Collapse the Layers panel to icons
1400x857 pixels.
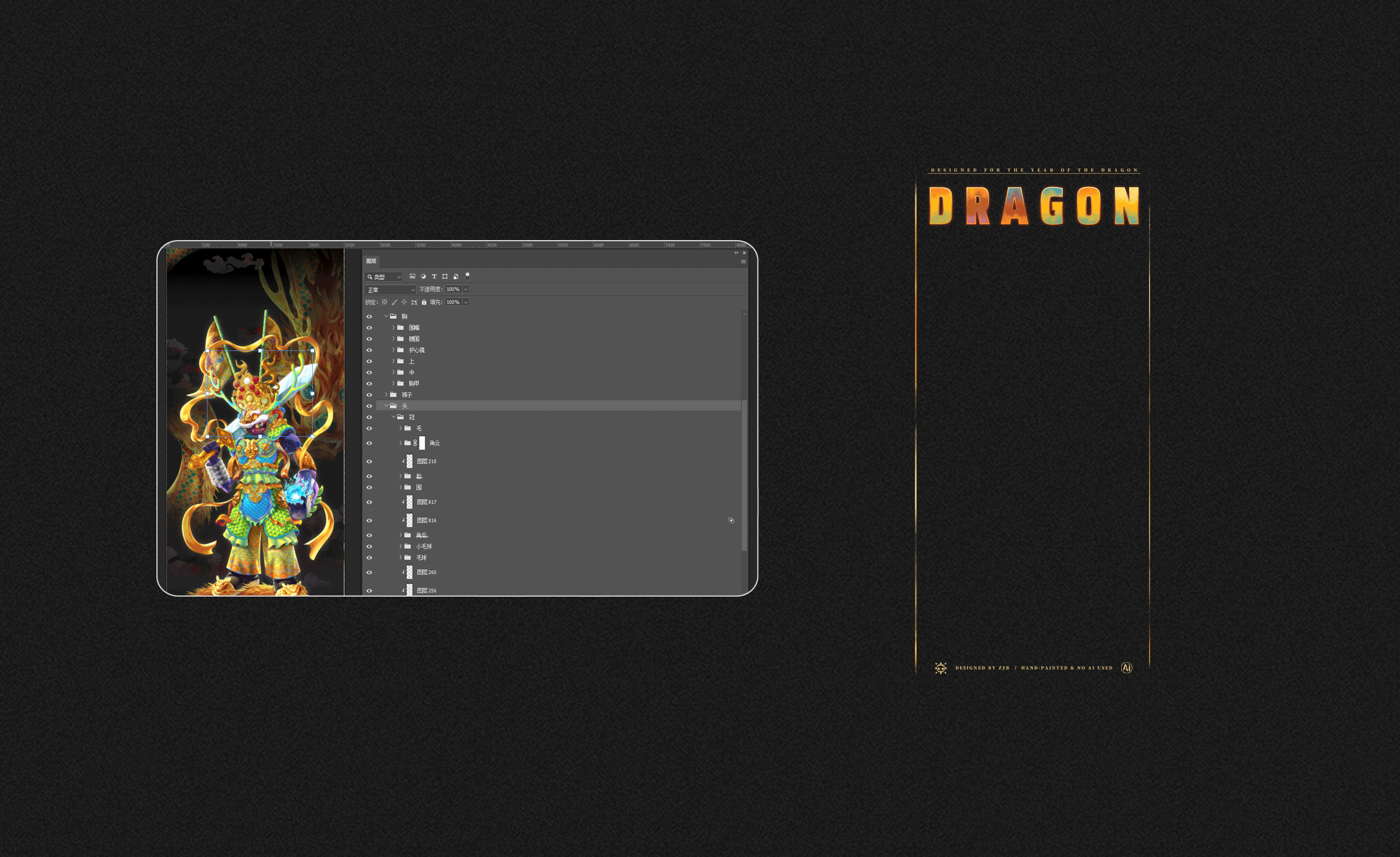click(736, 253)
